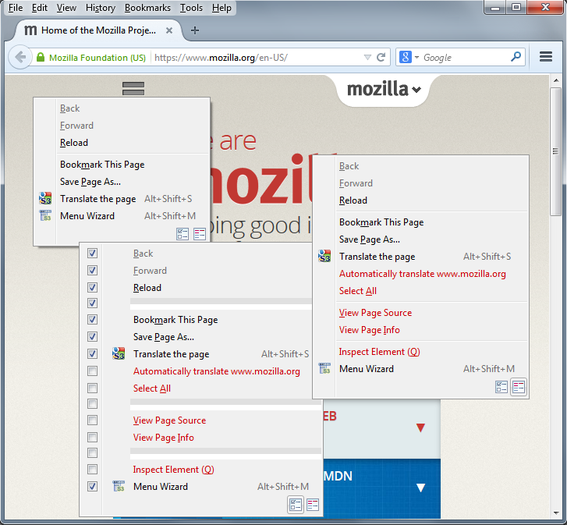
Task: Click the Translate icon in the checkbox menu
Action: pos(118,354)
